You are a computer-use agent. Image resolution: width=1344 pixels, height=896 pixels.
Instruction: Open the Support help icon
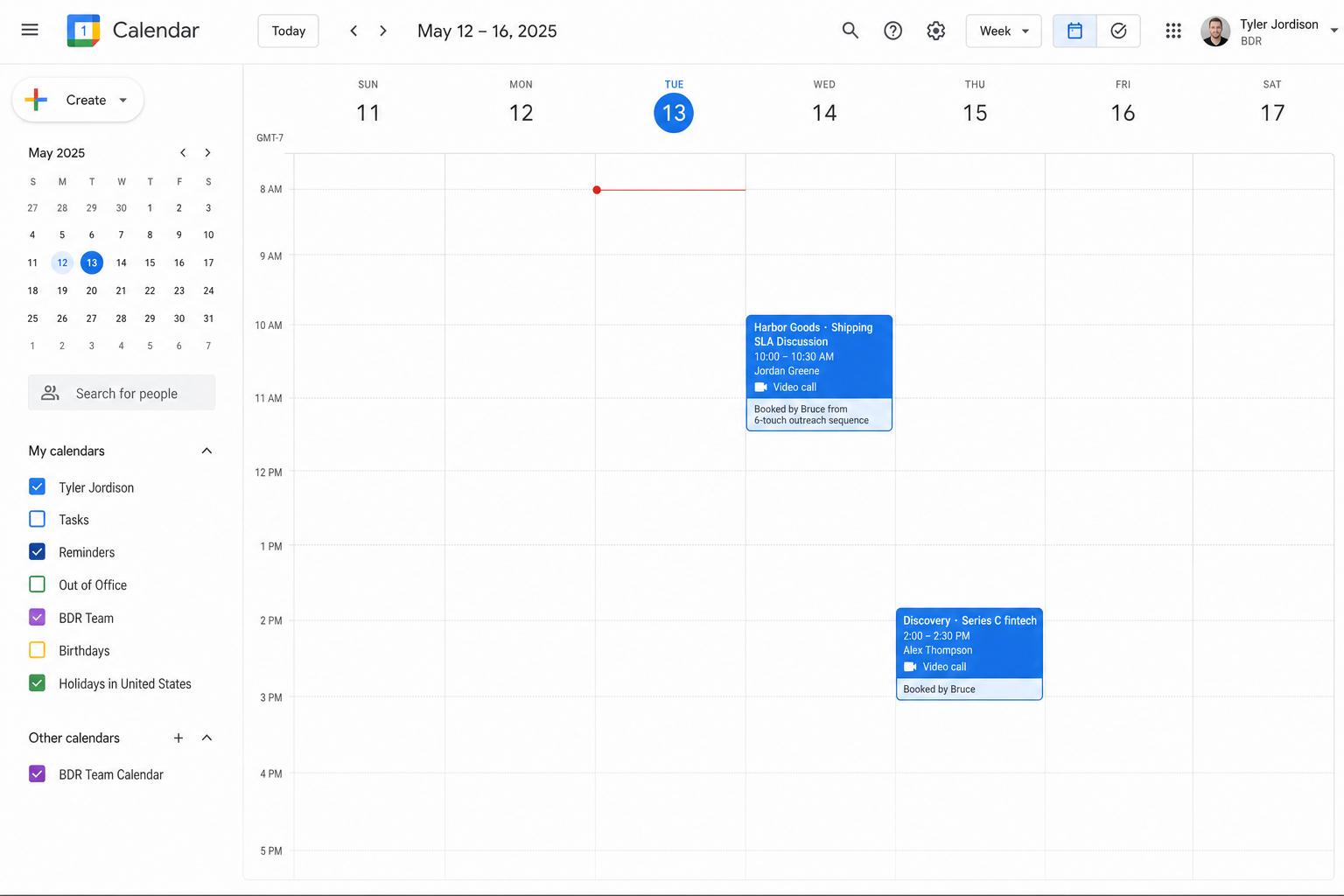pos(892,31)
